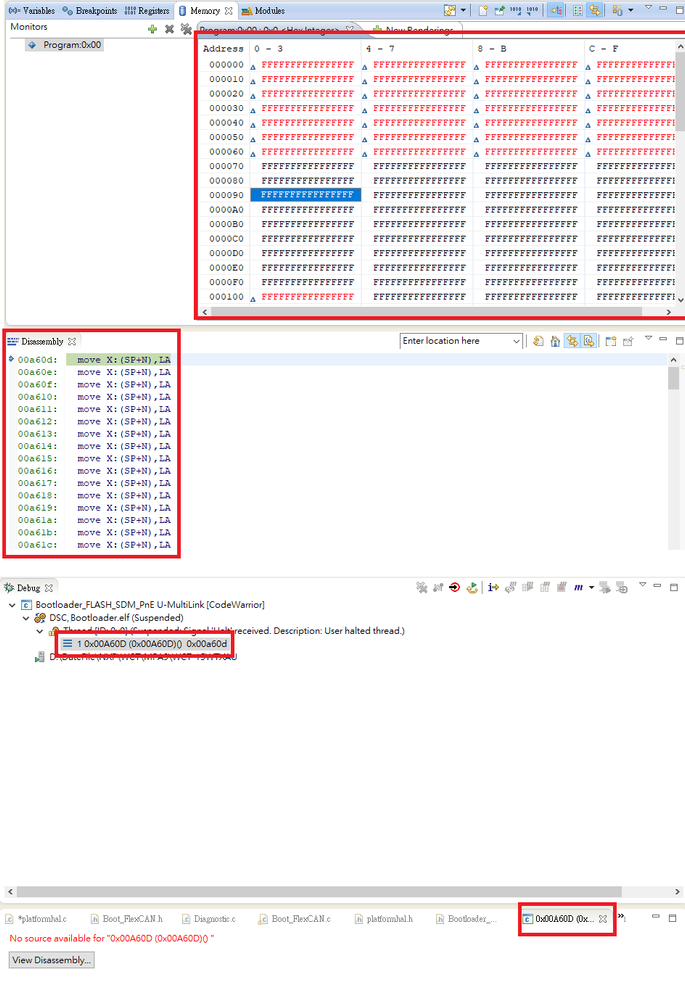Open the platformhal.h editor tab
This screenshot has height=998, width=685.
pyautogui.click(x=384, y=919)
